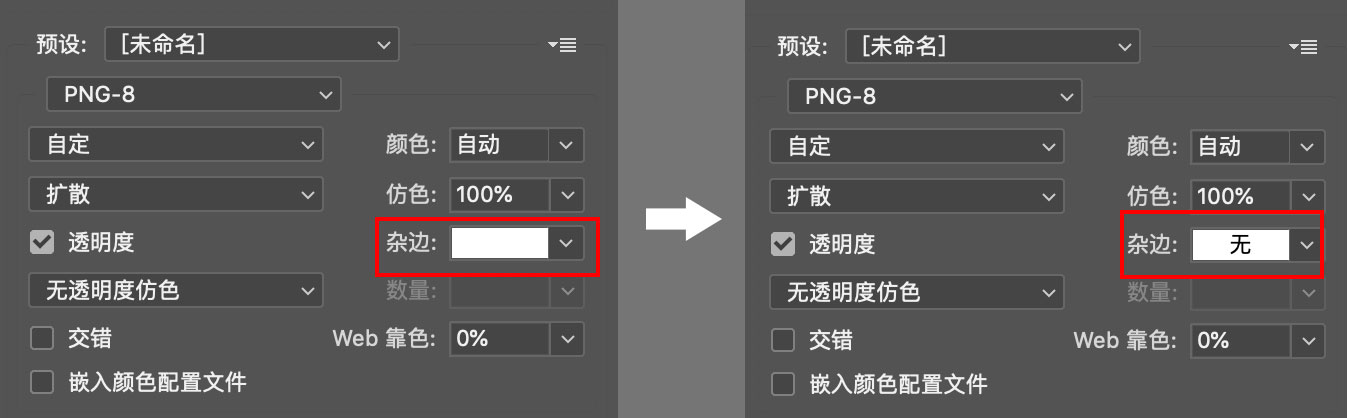Open the right panel preset options menu icon
Image resolution: width=1348 pixels, height=418 pixels.
click(x=1302, y=46)
